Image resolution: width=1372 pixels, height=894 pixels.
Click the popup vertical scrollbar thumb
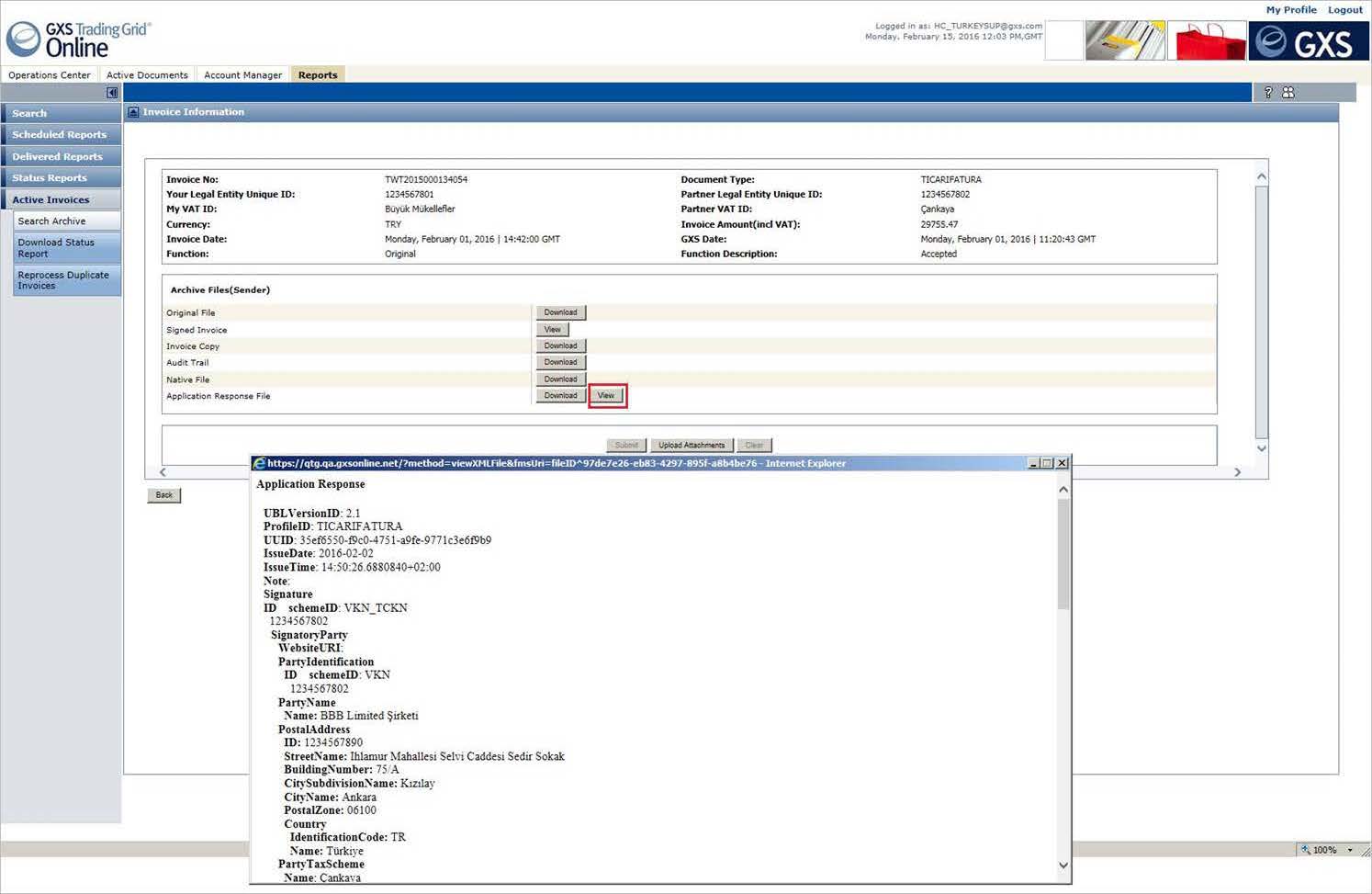click(x=1063, y=554)
